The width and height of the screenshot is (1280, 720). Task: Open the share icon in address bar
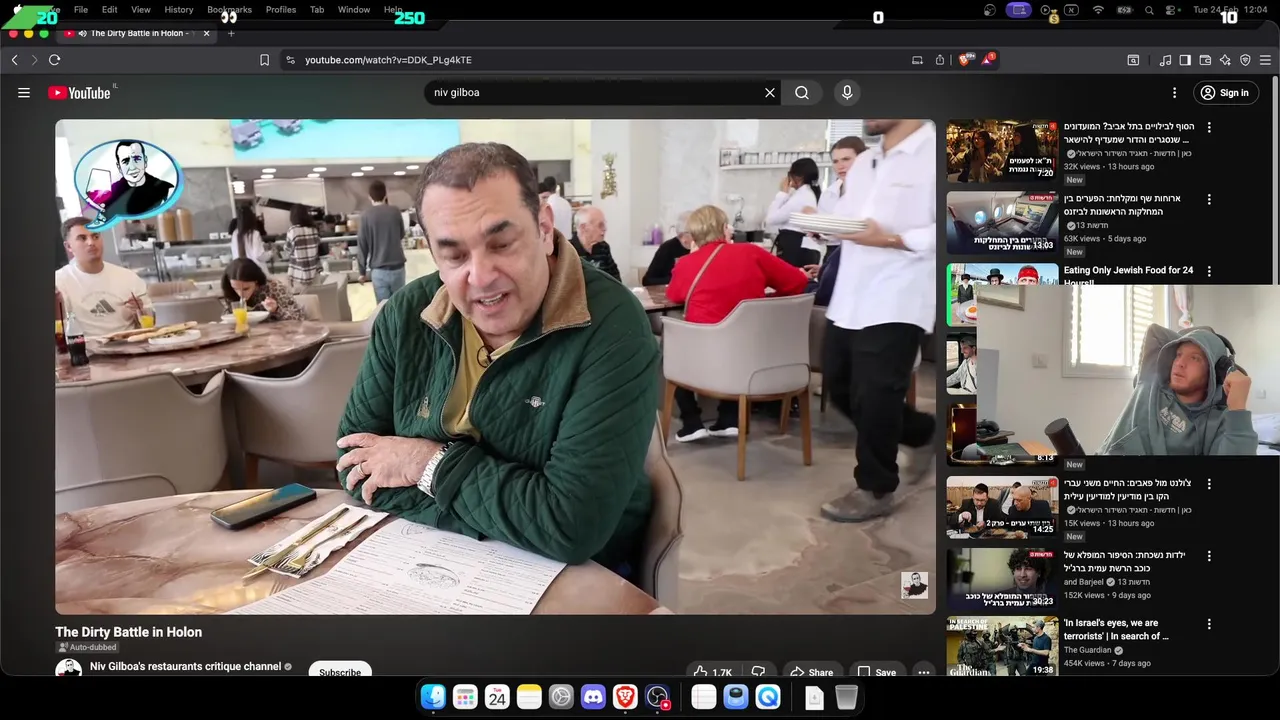pos(940,60)
